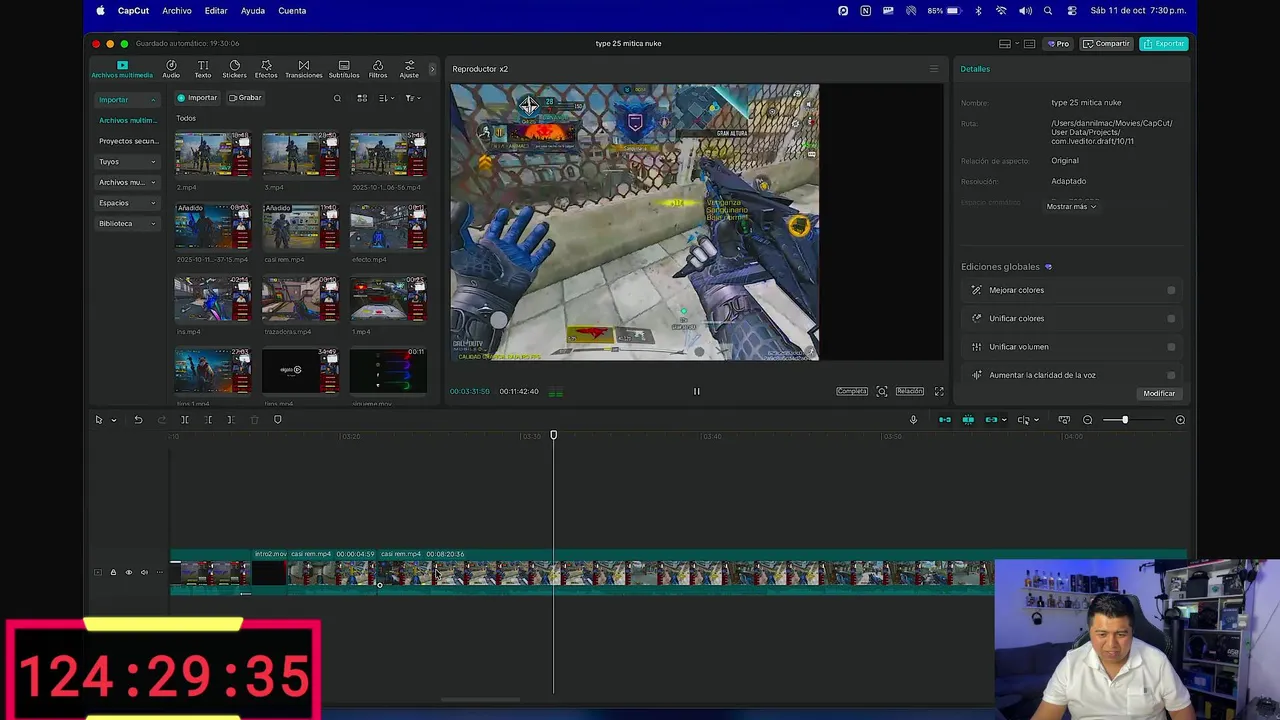Click the Compartir button
The width and height of the screenshot is (1280, 720).
point(1107,44)
